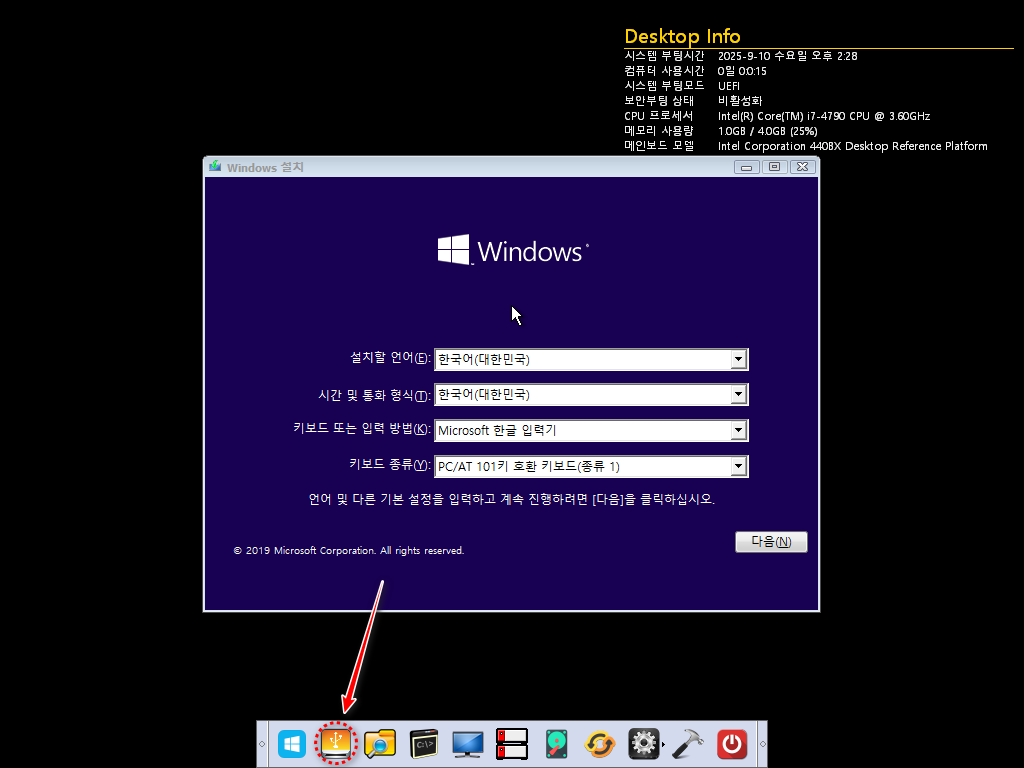Open the 키보드 종류 dropdown
Viewport: 1024px width, 768px height.
pyautogui.click(x=738, y=466)
